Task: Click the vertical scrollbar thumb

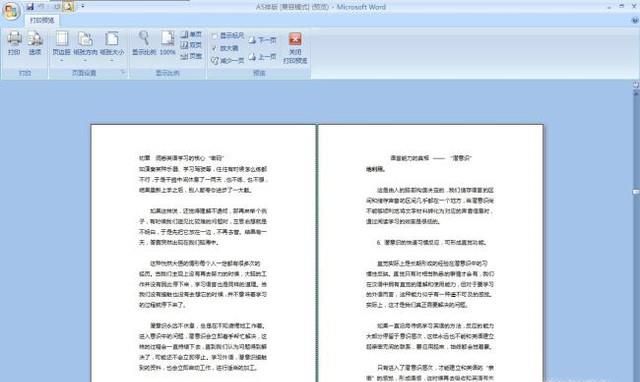Action: (x=636, y=192)
